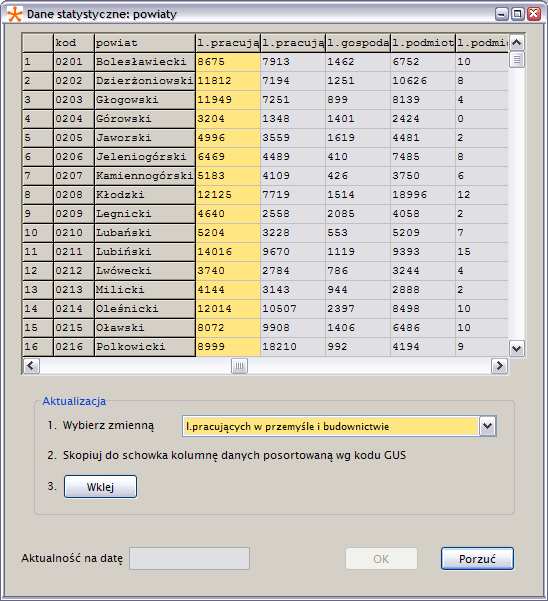Click the code cell 0201
The image size is (548, 601).
(x=74, y=62)
